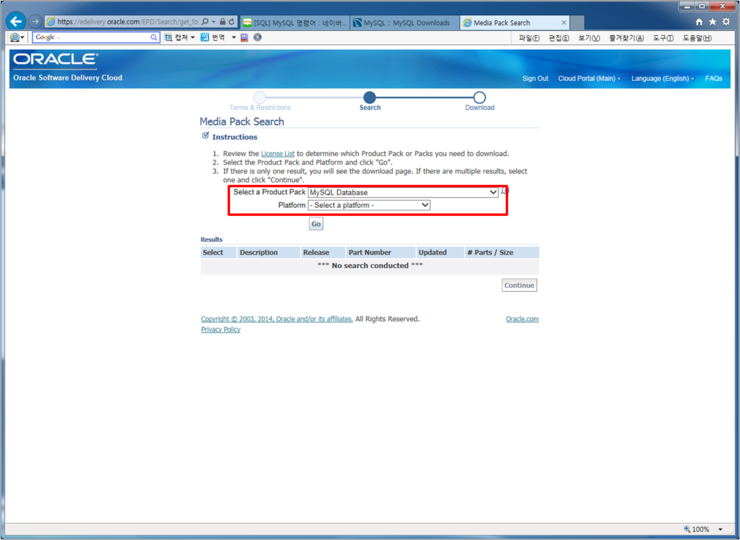740x540 pixels.
Task: Click the Download step circle
Action: pos(479,97)
